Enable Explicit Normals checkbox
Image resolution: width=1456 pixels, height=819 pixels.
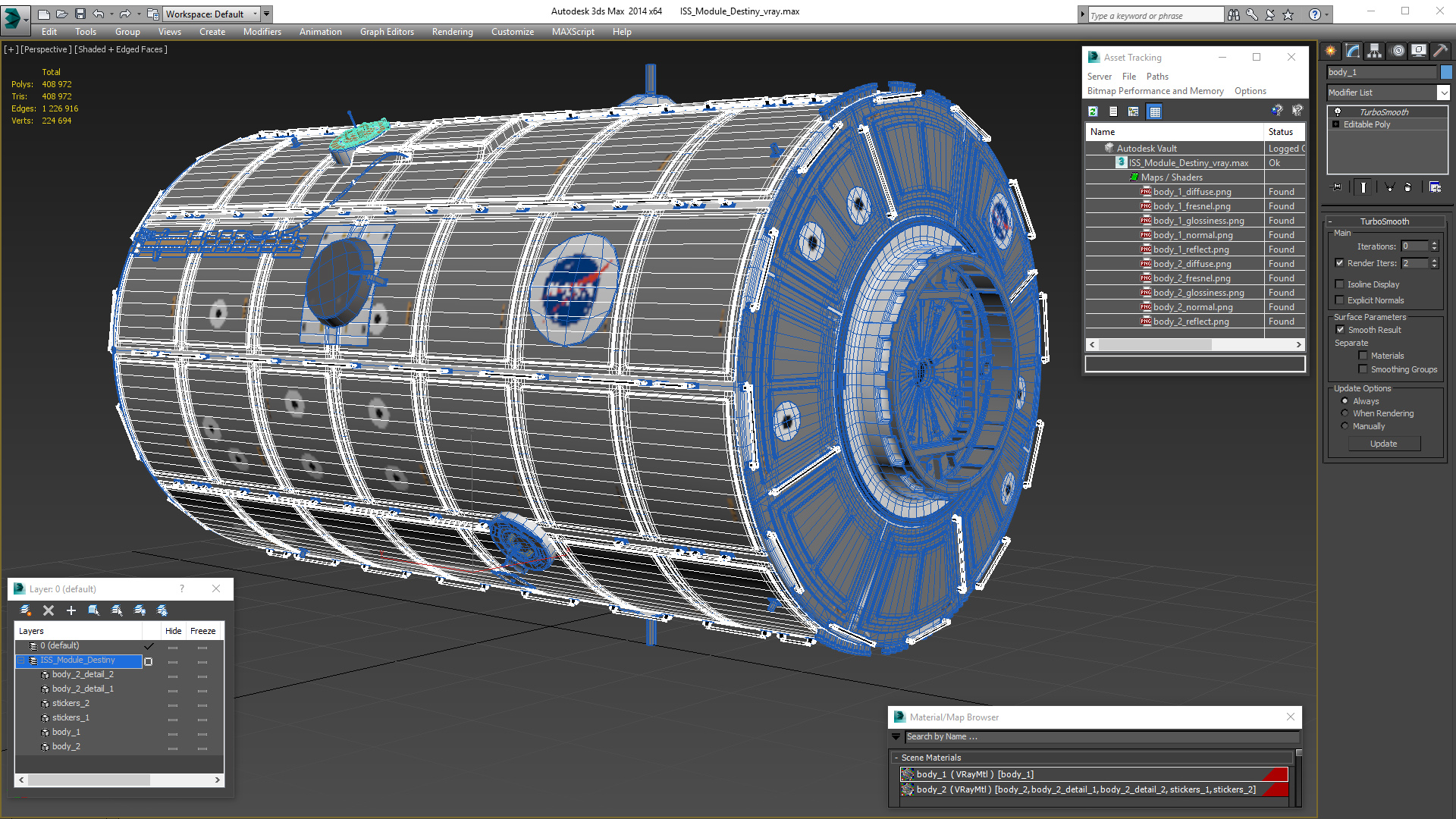[x=1339, y=300]
